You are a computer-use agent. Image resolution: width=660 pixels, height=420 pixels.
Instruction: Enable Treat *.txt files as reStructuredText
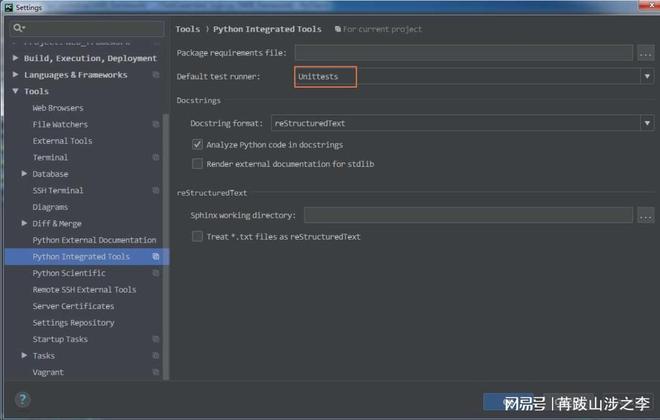[x=197, y=236]
